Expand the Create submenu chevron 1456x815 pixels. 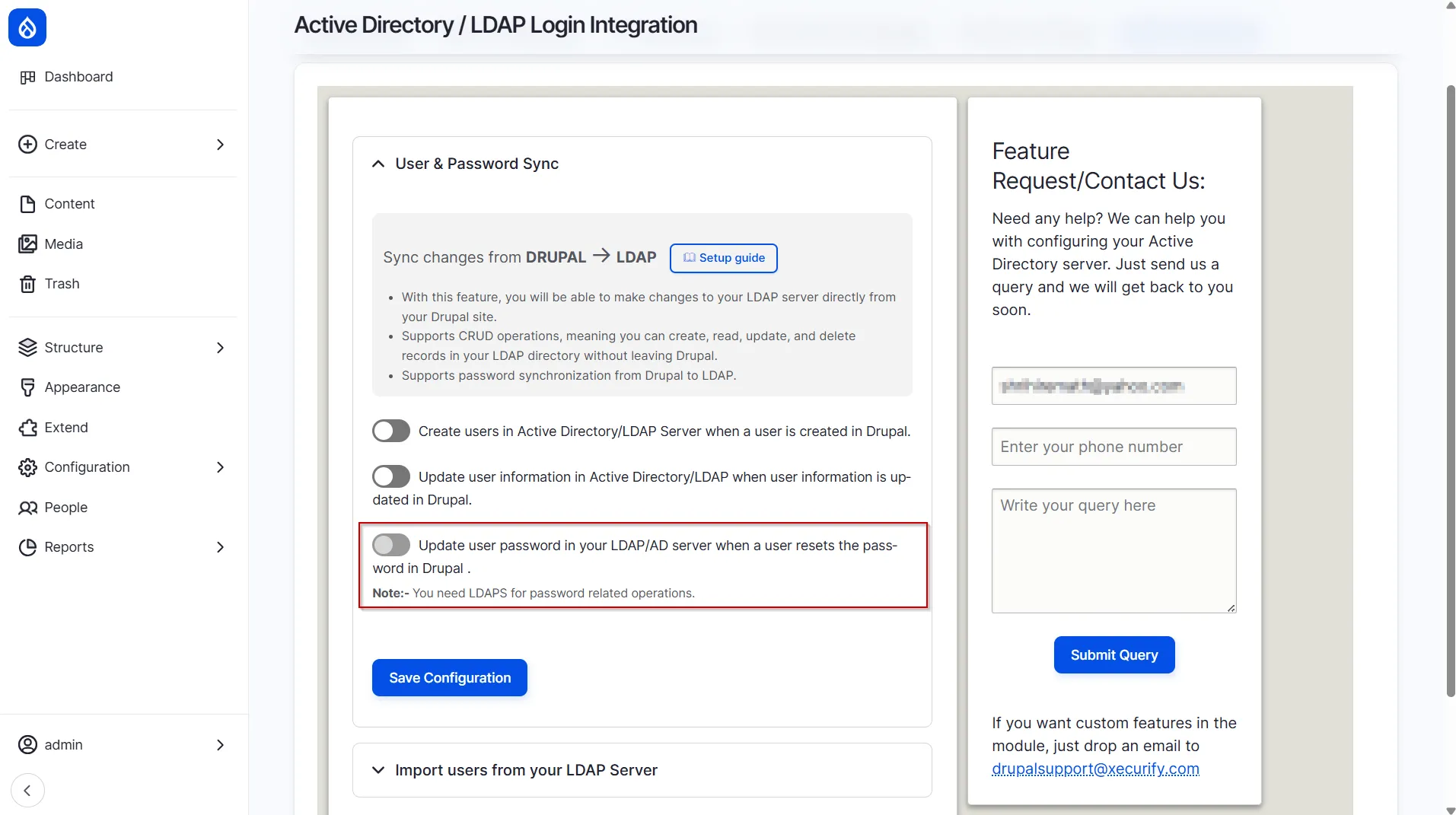tap(220, 145)
